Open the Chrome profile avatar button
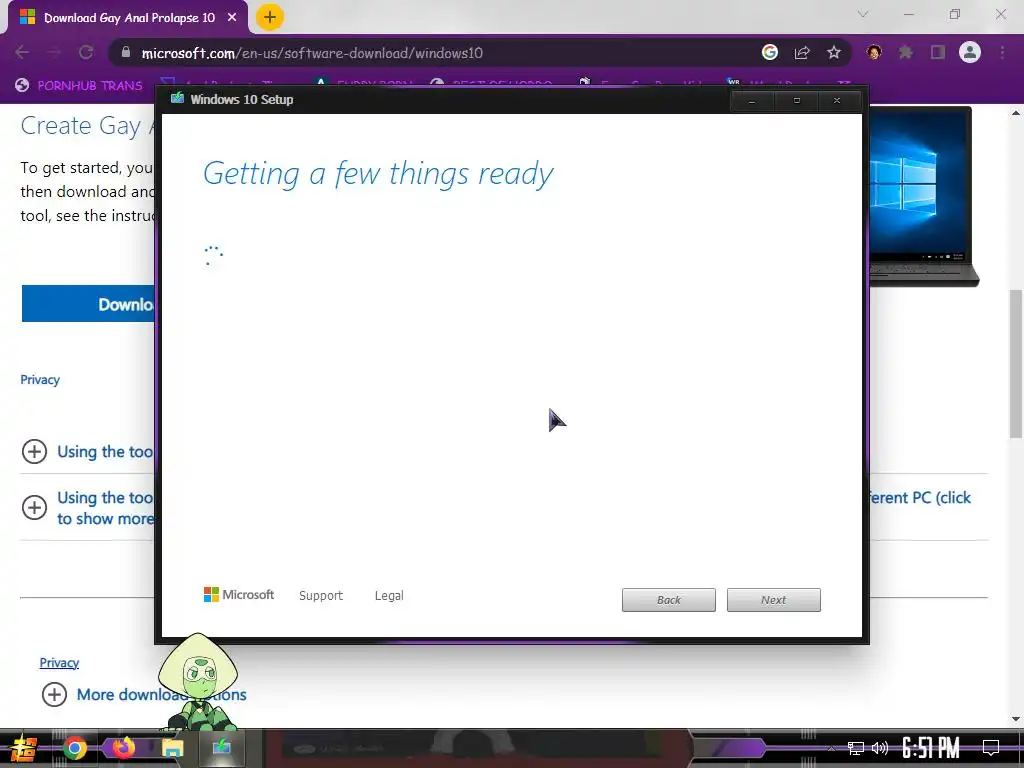The height and width of the screenshot is (768, 1024). pyautogui.click(x=970, y=52)
